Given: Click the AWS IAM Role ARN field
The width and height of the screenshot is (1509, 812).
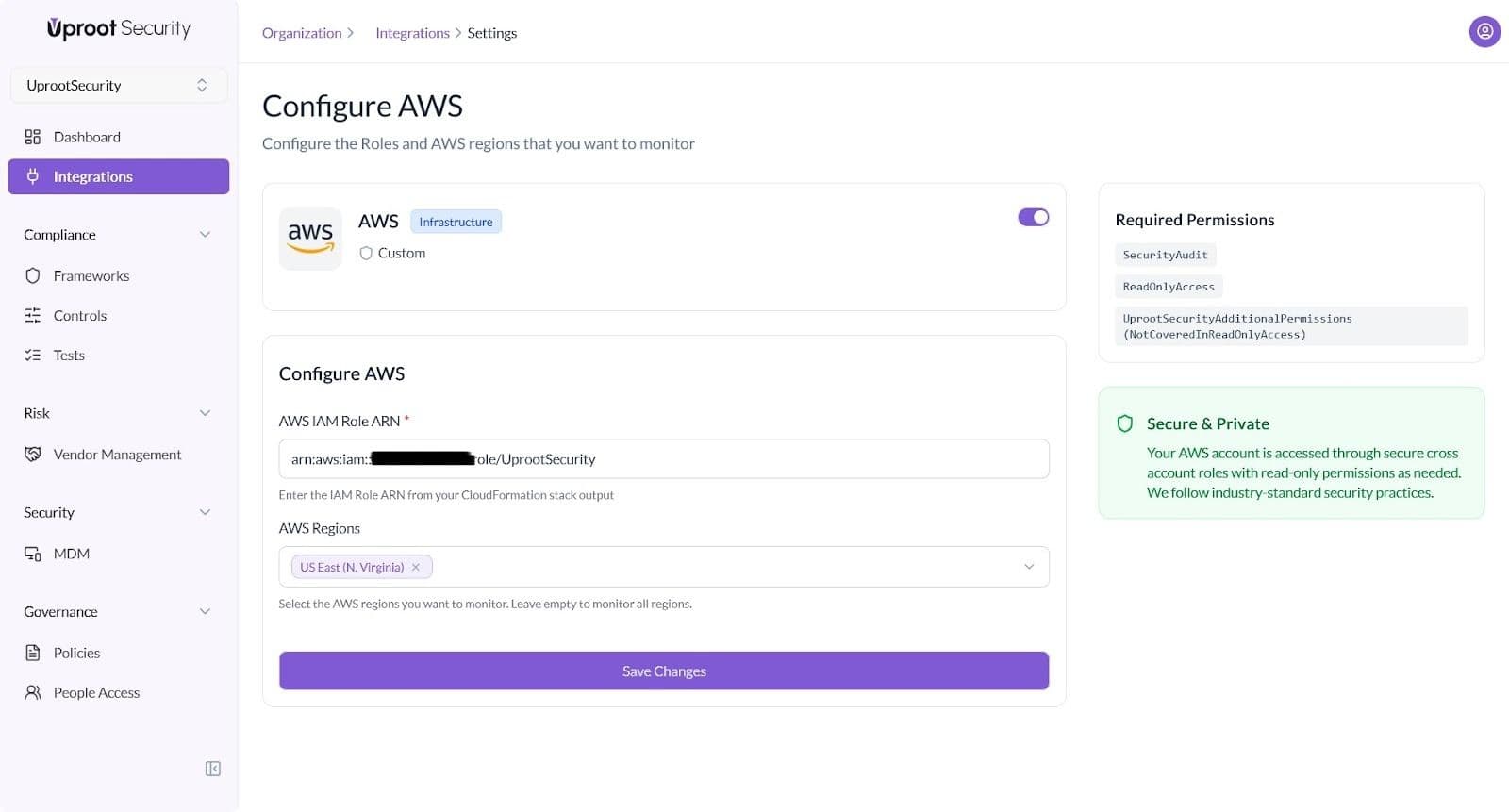Looking at the screenshot, I should pos(754,459).
